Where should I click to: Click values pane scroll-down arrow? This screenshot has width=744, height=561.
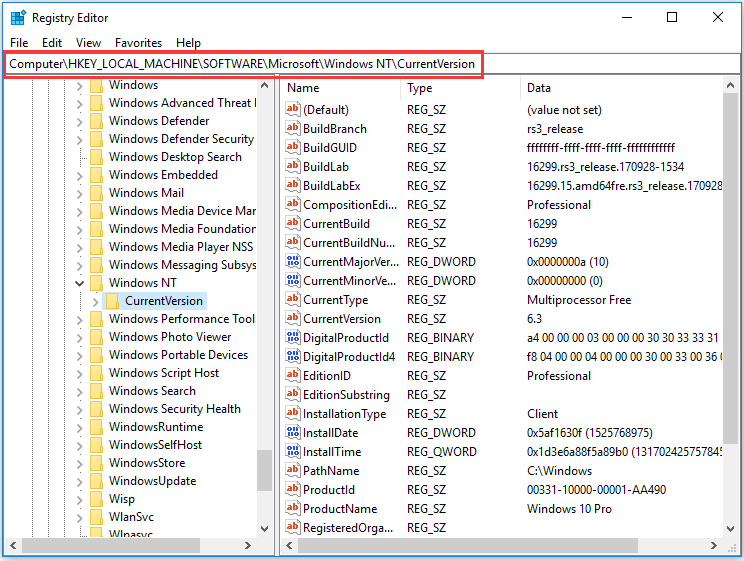731,528
